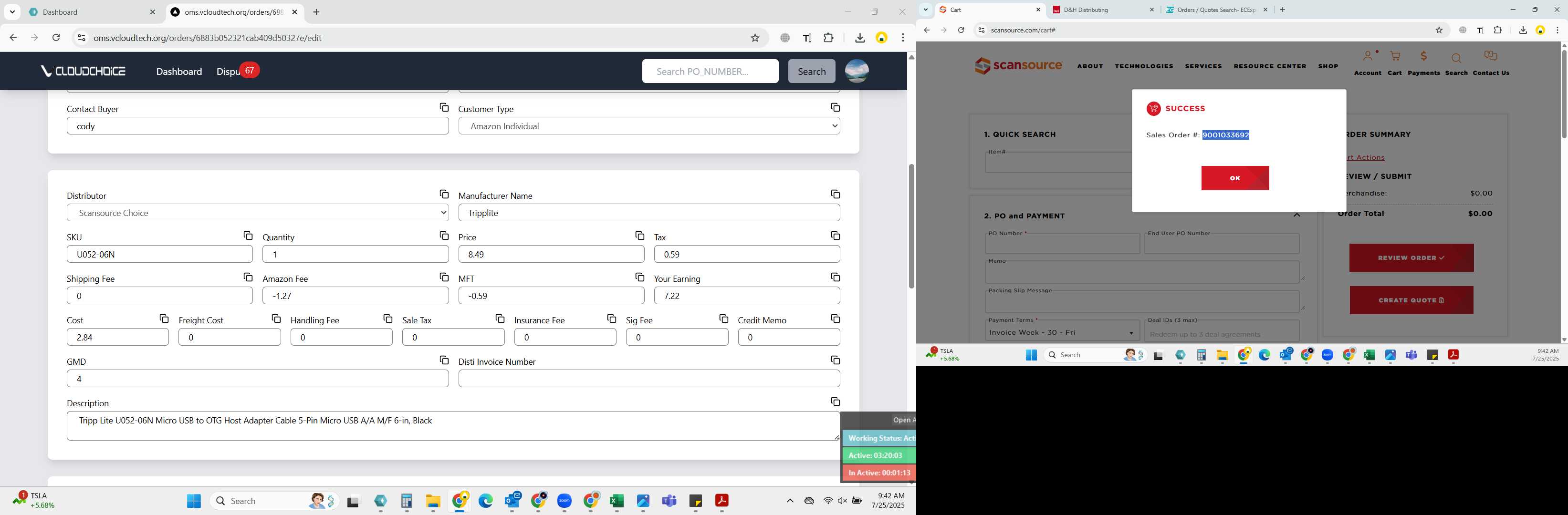
Task: Open tab search dropdown in ScanSource browser window
Action: click(925, 10)
